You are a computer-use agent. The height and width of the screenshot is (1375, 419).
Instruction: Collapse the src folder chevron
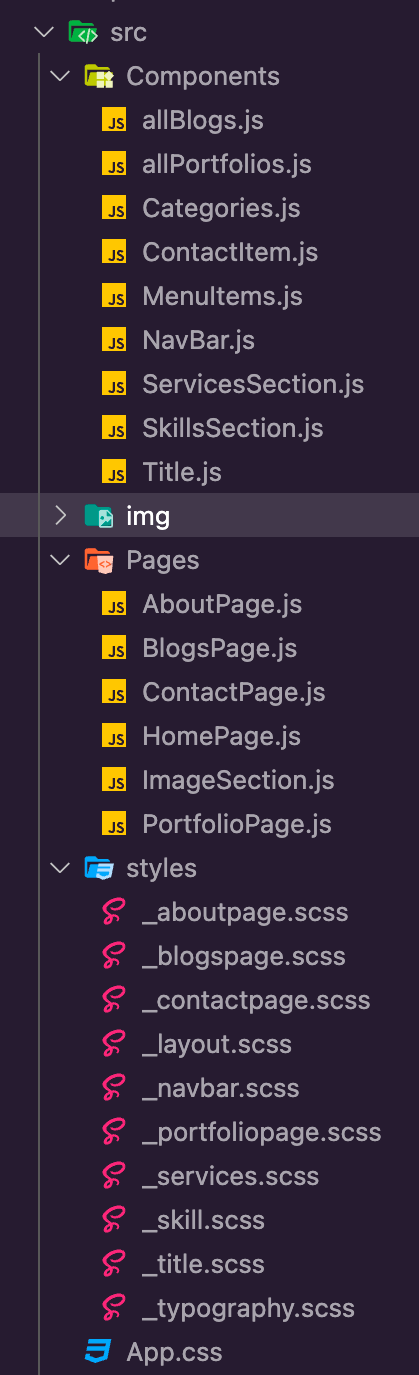tap(43, 32)
